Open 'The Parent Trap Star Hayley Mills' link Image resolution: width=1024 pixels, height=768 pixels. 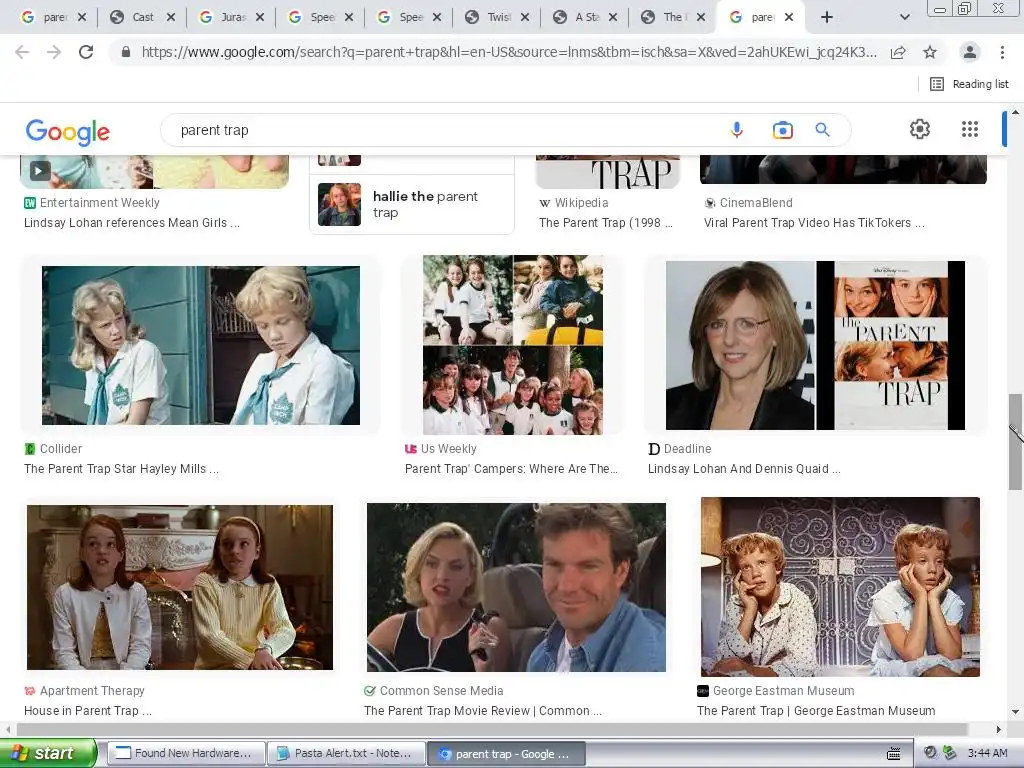121,469
